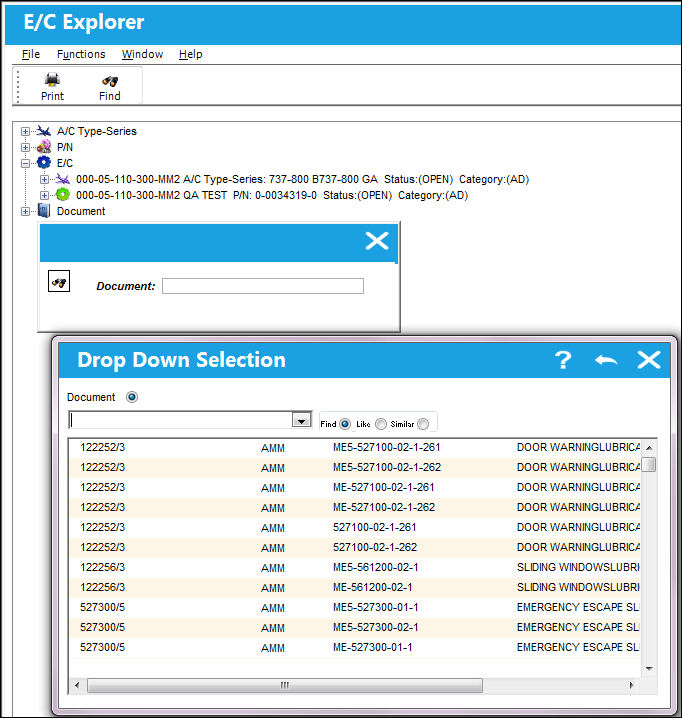682x718 pixels.
Task: Click the horizontal scrollbar left arrow
Action: (x=77, y=685)
